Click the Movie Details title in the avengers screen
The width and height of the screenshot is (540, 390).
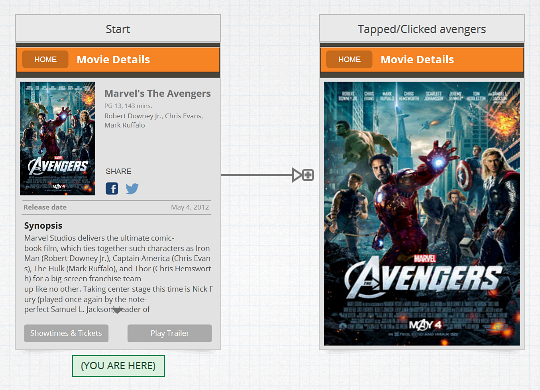point(417,59)
